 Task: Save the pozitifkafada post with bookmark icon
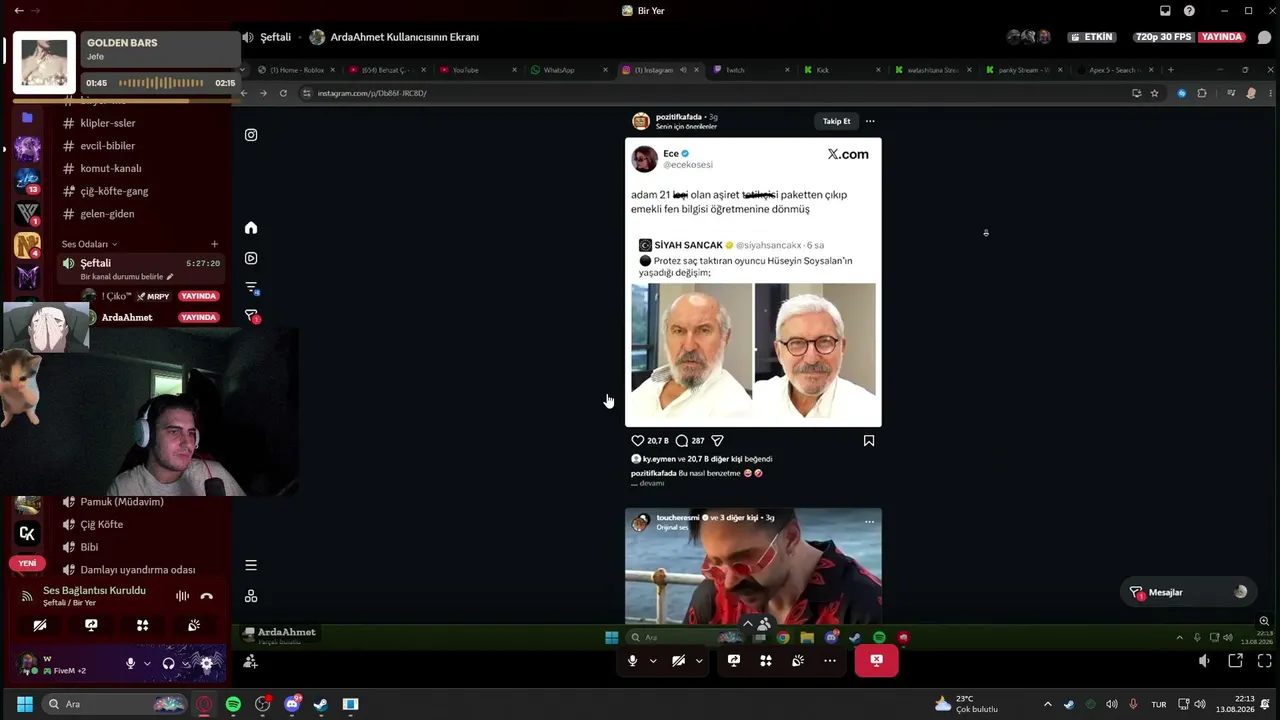[869, 440]
